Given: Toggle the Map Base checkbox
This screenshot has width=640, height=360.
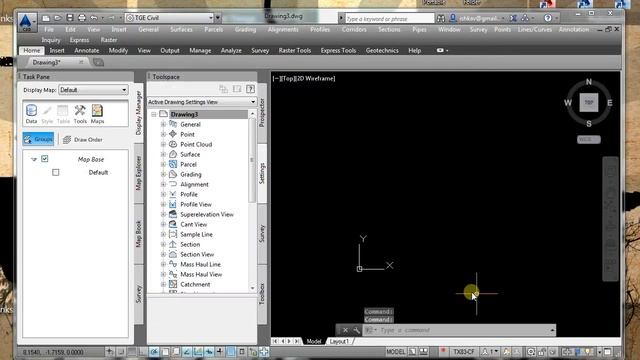Looking at the screenshot, I should [44, 158].
